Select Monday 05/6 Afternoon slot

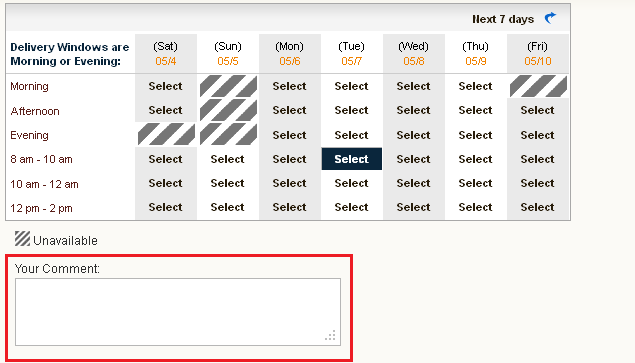click(289, 110)
